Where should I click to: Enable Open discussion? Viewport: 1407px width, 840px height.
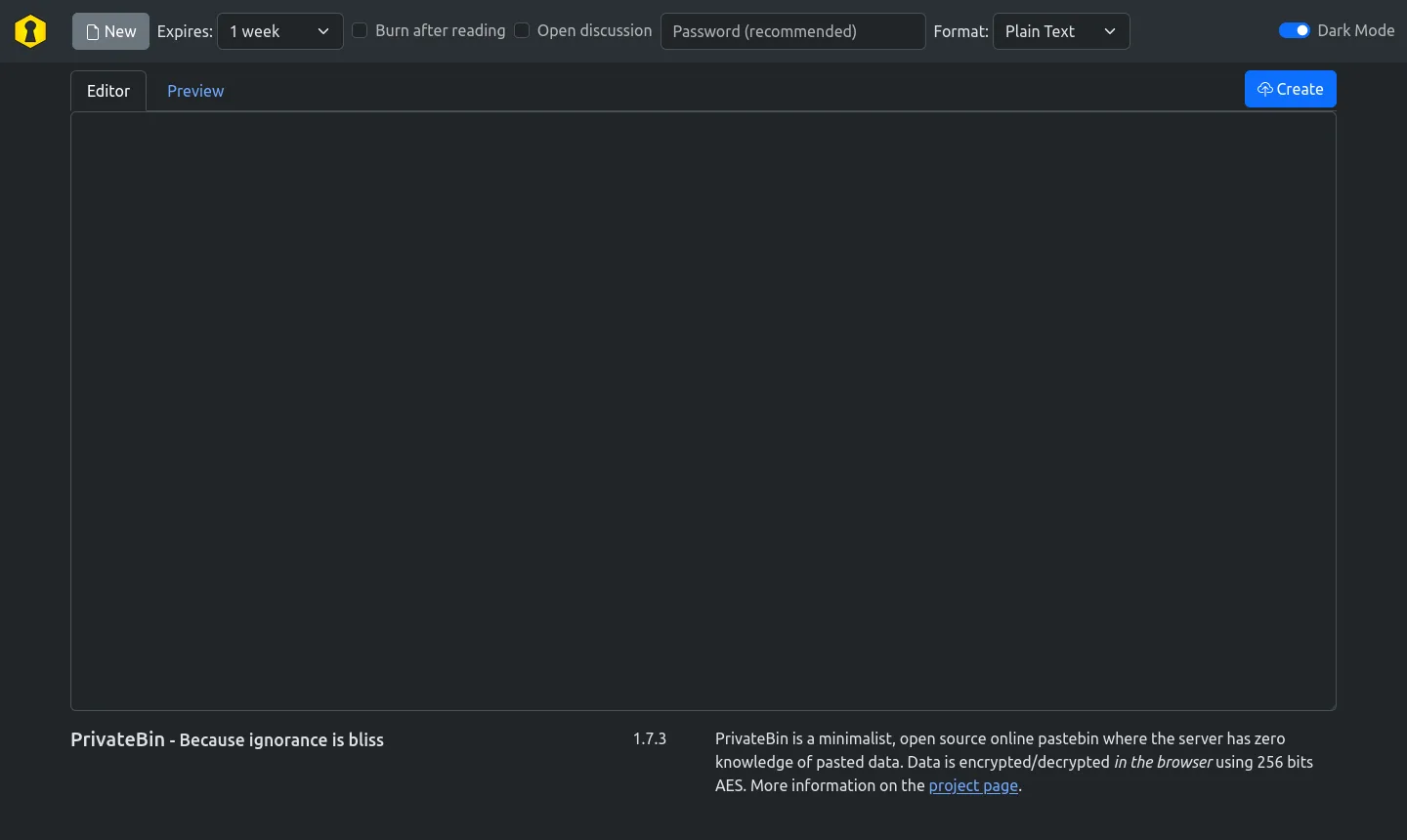tap(522, 30)
